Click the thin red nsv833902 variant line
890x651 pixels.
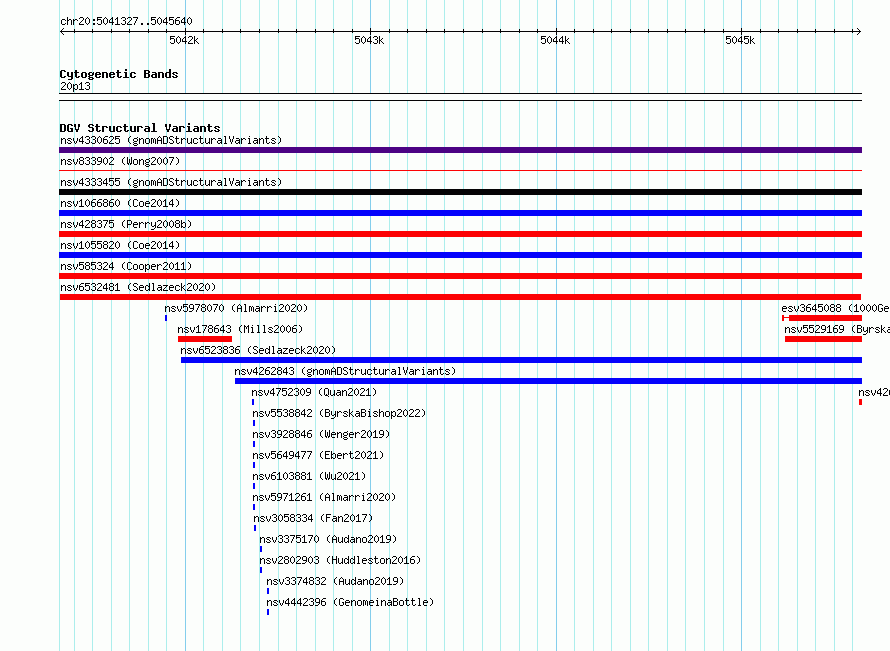point(460,170)
